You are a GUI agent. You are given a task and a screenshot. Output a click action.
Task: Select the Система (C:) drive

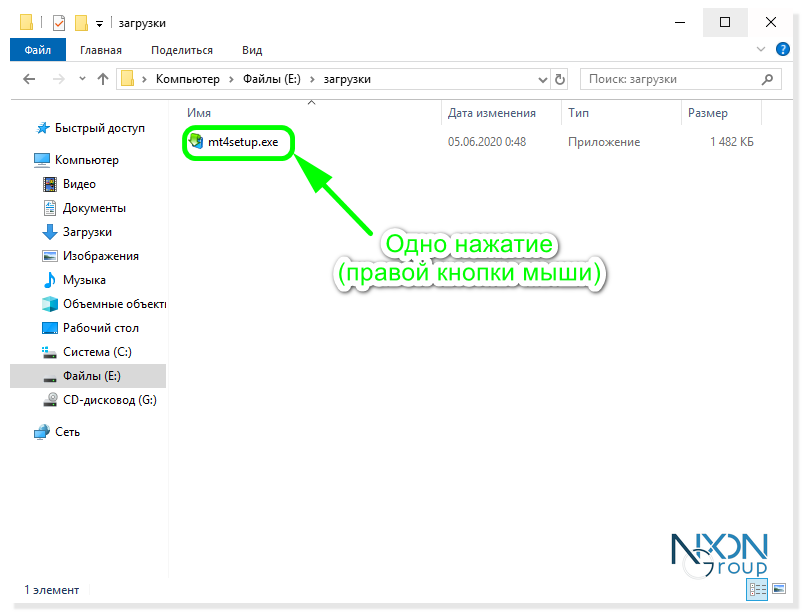[97, 352]
